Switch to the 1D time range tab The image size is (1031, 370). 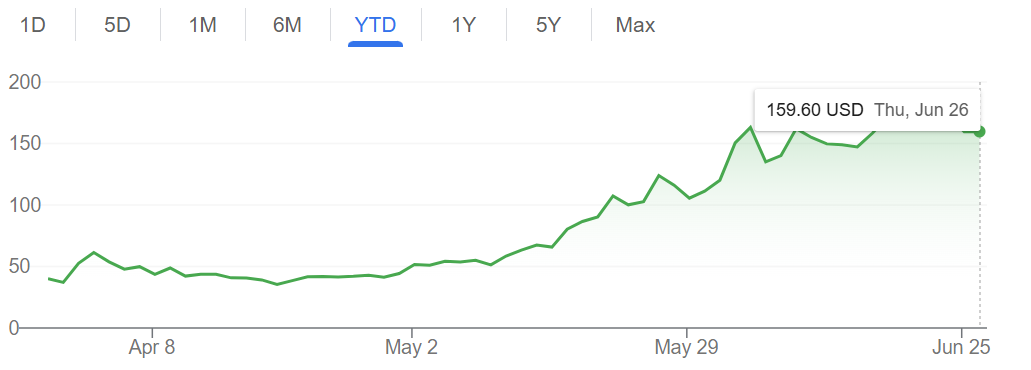tap(33, 26)
